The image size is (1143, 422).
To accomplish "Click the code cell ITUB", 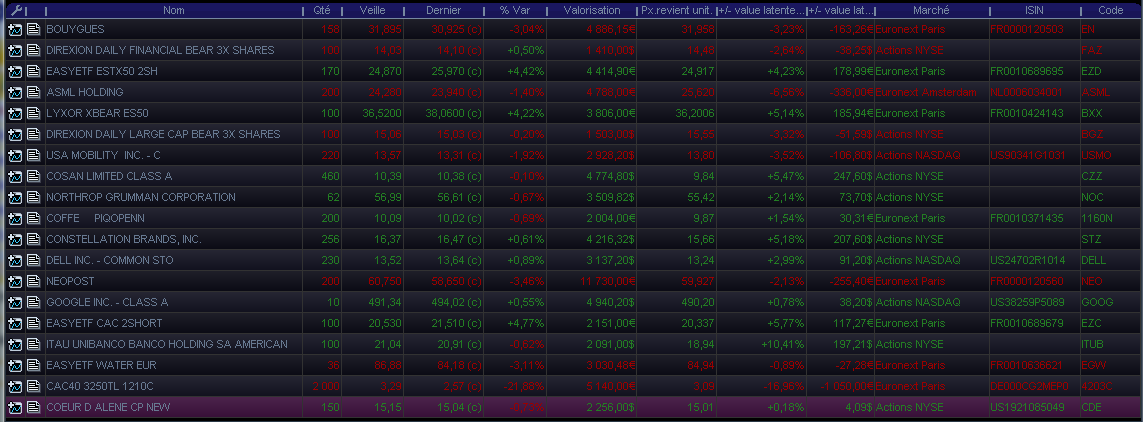I will click(x=1093, y=344).
